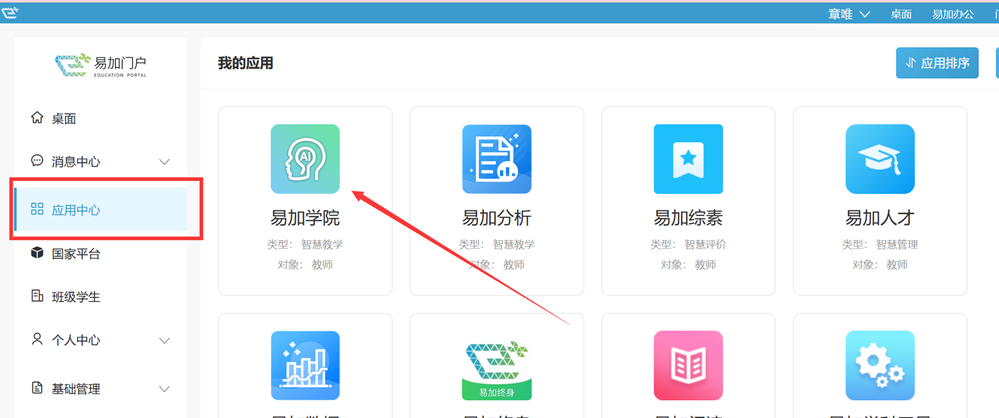The width and height of the screenshot is (999, 418).
Task: Open the 易加分析 report app icon
Action: pyautogui.click(x=497, y=159)
